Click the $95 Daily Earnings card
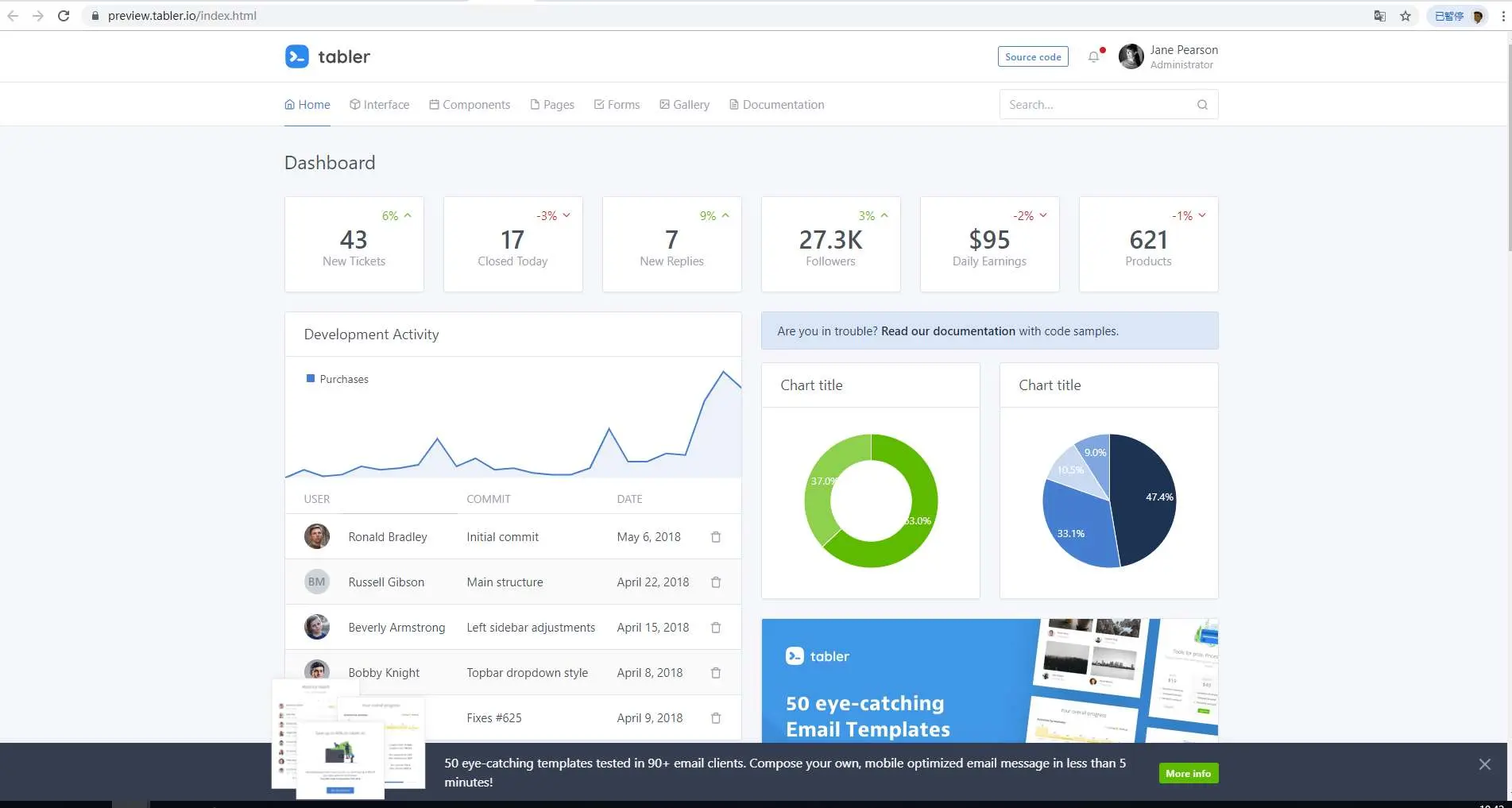This screenshot has width=1512, height=808. [989, 244]
